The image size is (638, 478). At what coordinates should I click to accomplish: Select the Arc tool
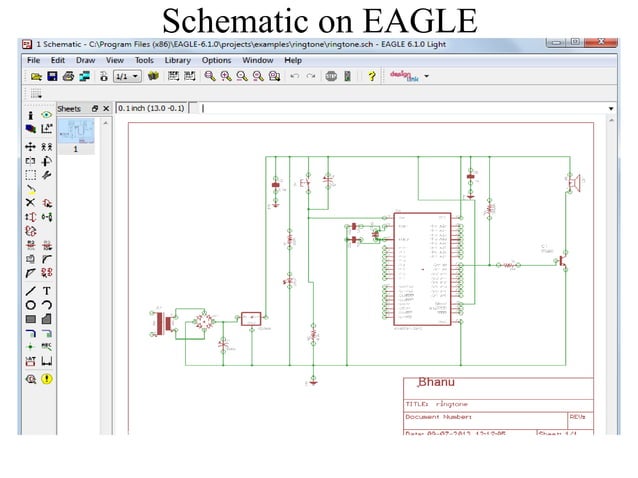pos(47,305)
